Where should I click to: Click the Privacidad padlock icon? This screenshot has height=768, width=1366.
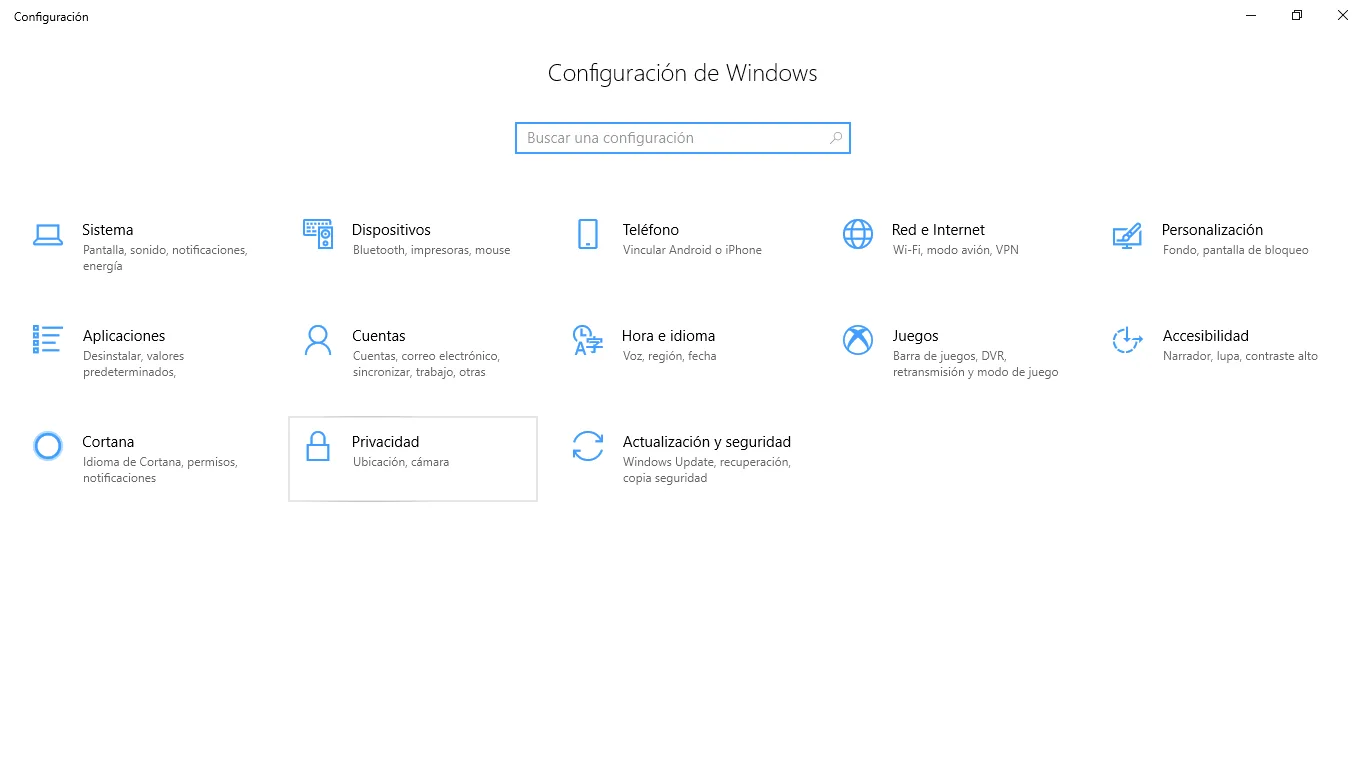coord(318,446)
